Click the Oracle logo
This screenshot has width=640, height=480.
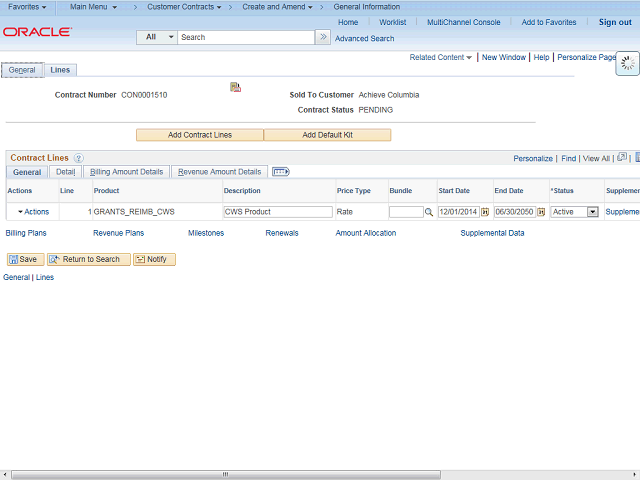tap(38, 32)
